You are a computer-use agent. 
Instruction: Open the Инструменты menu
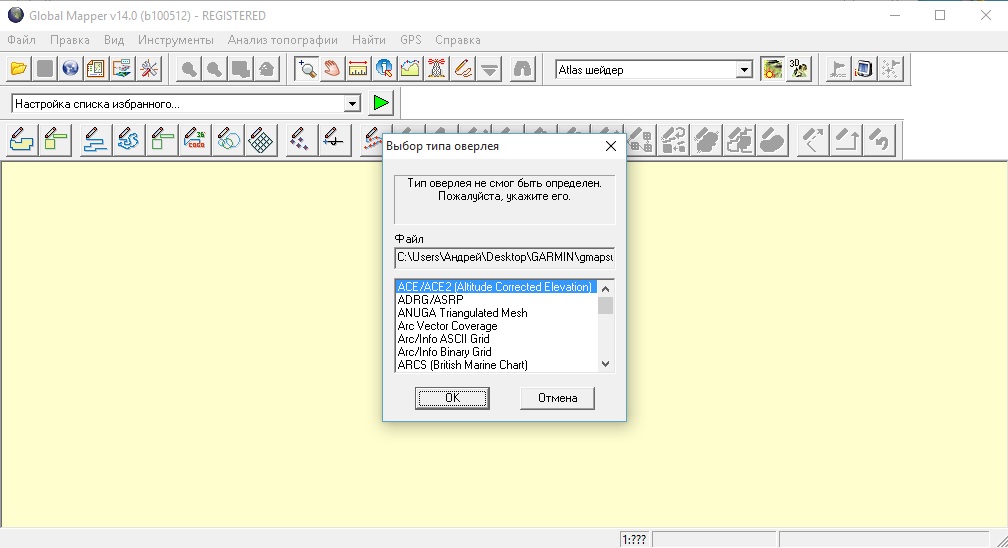(176, 40)
